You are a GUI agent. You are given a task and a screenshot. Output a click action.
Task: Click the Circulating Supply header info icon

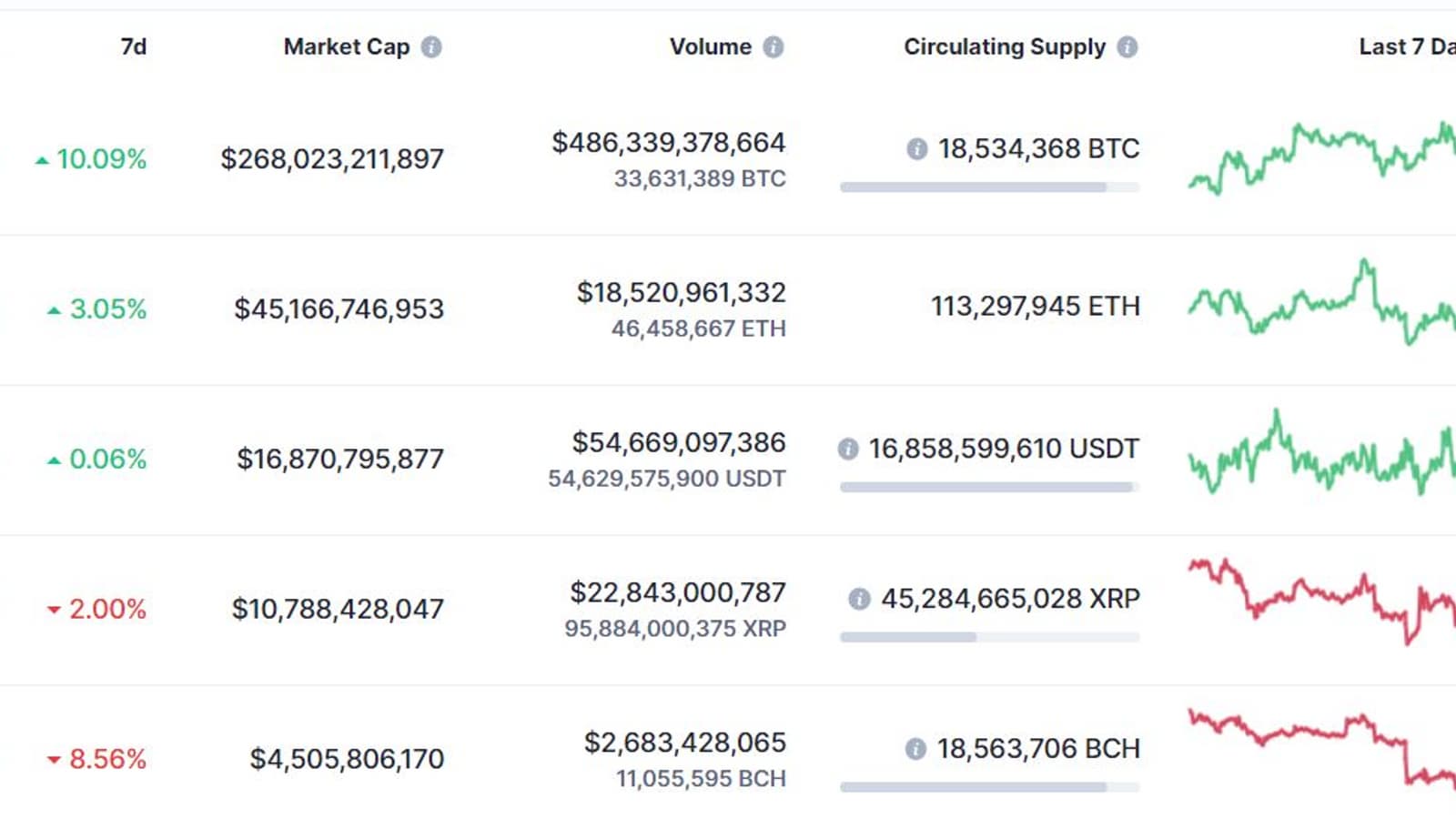(x=1127, y=47)
